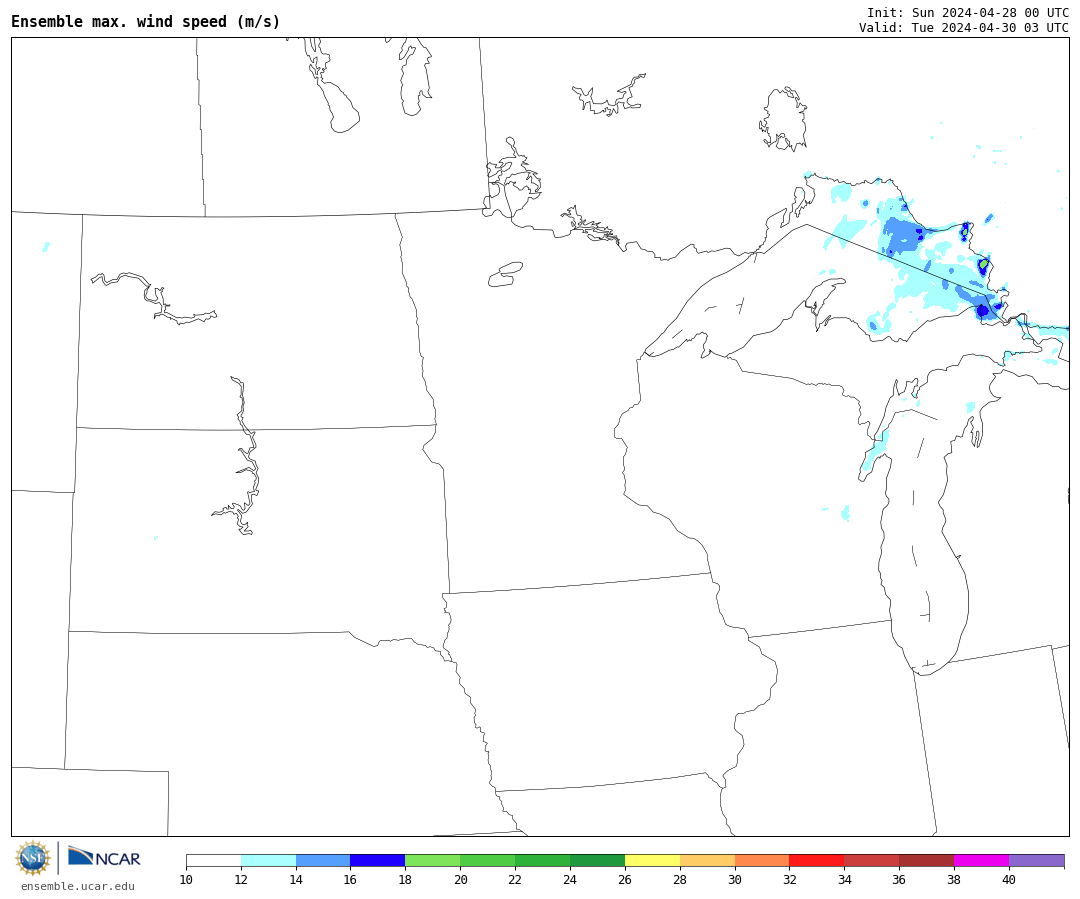Viewport: 1080px width, 899px height.
Task: Select the cyan 12-14 color swatch
Action: 269,860
